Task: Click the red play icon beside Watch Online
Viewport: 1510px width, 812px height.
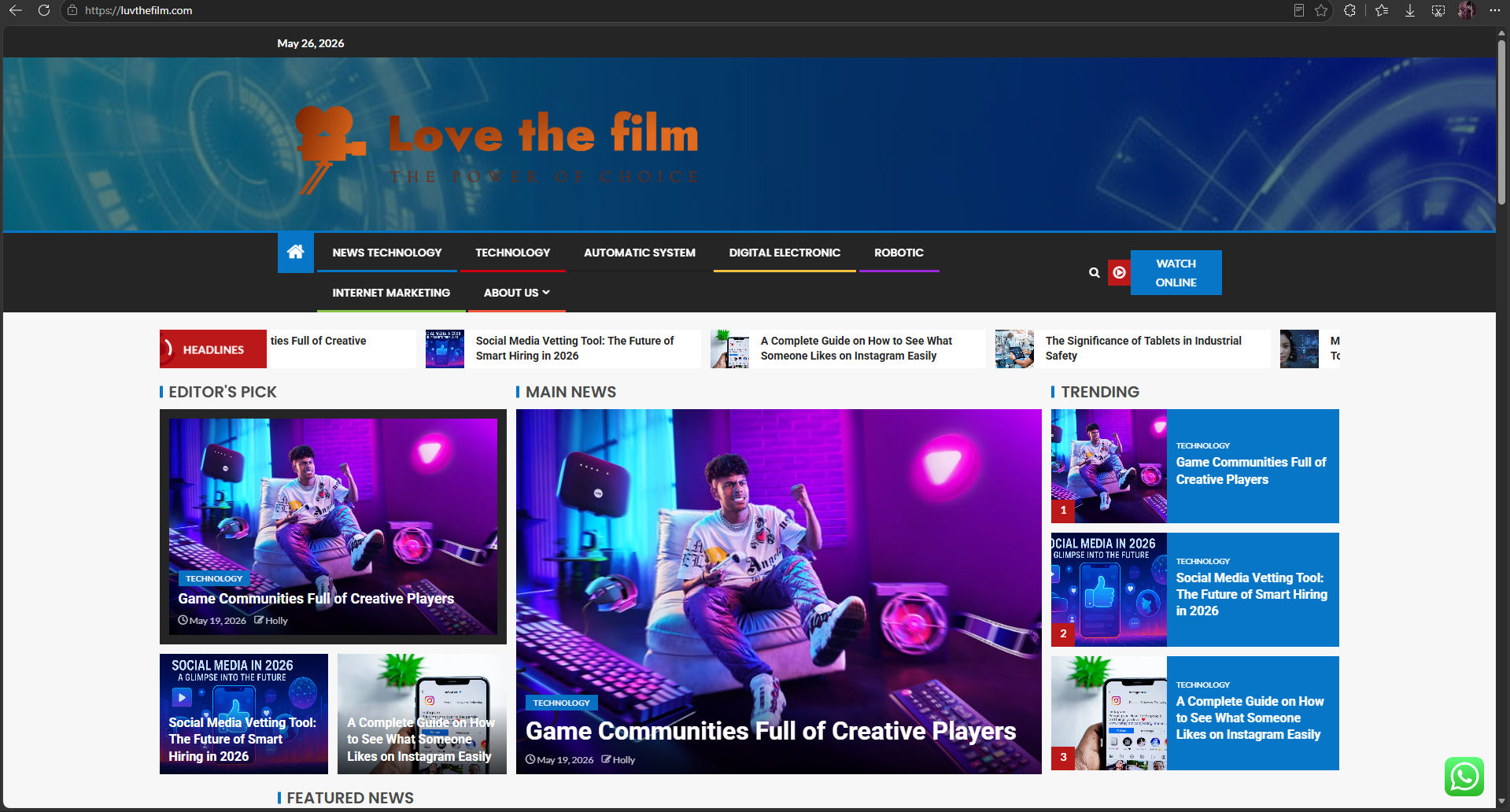Action: 1119,272
